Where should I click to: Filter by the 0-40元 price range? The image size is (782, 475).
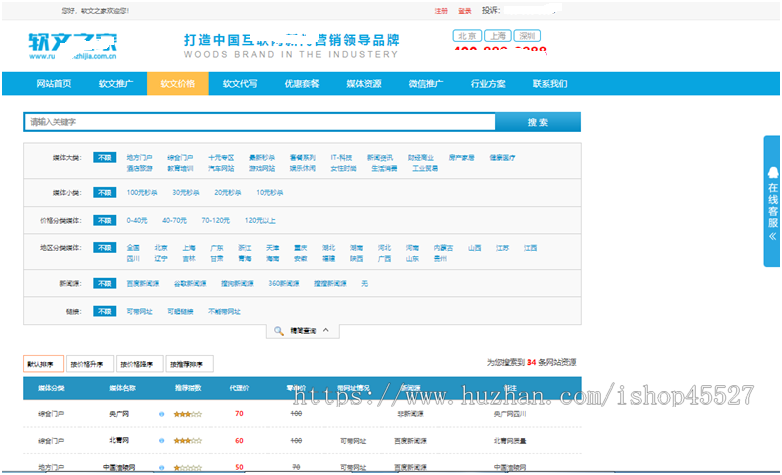[x=137, y=221]
